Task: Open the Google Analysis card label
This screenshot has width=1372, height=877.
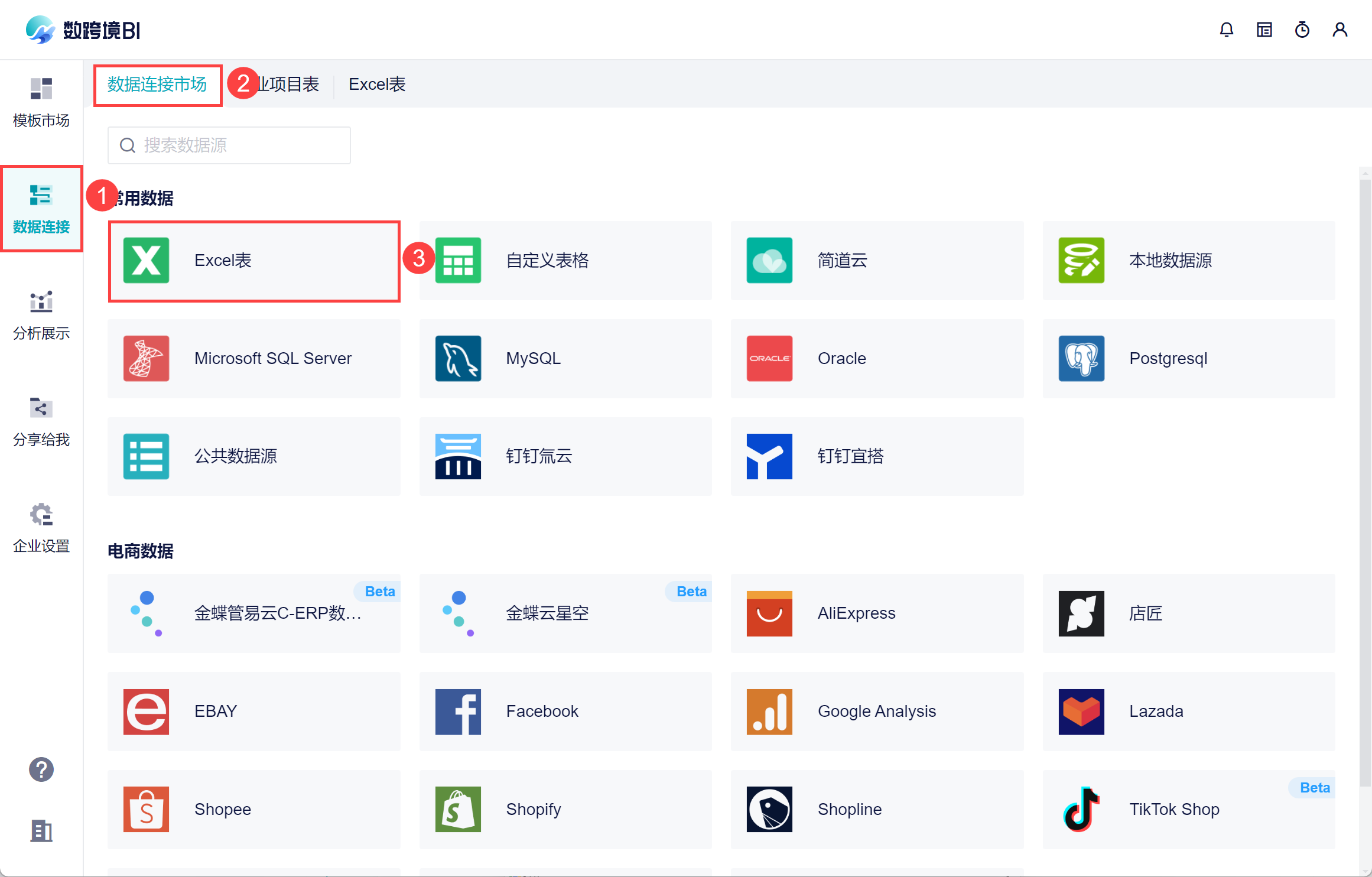Action: click(877, 712)
